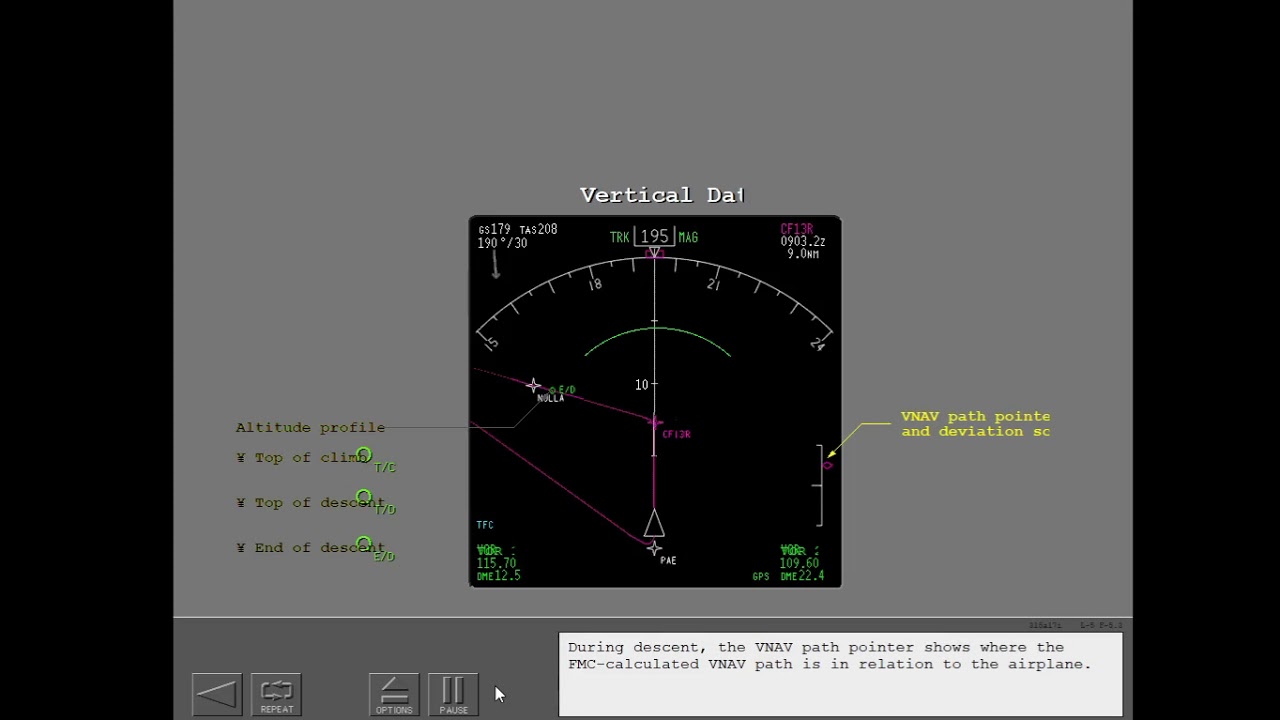
Task: Open the OPTIONS menu
Action: [x=394, y=694]
